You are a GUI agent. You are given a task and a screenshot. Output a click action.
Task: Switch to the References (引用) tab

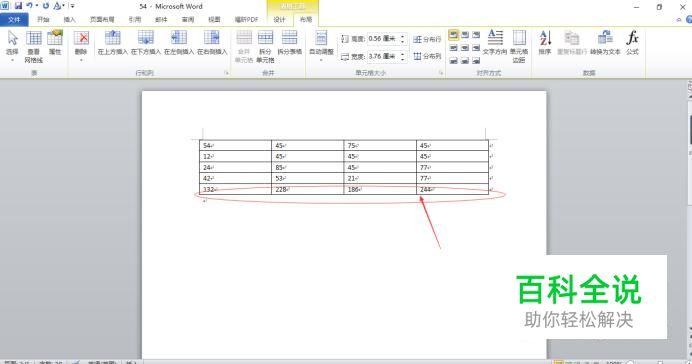tap(135, 19)
